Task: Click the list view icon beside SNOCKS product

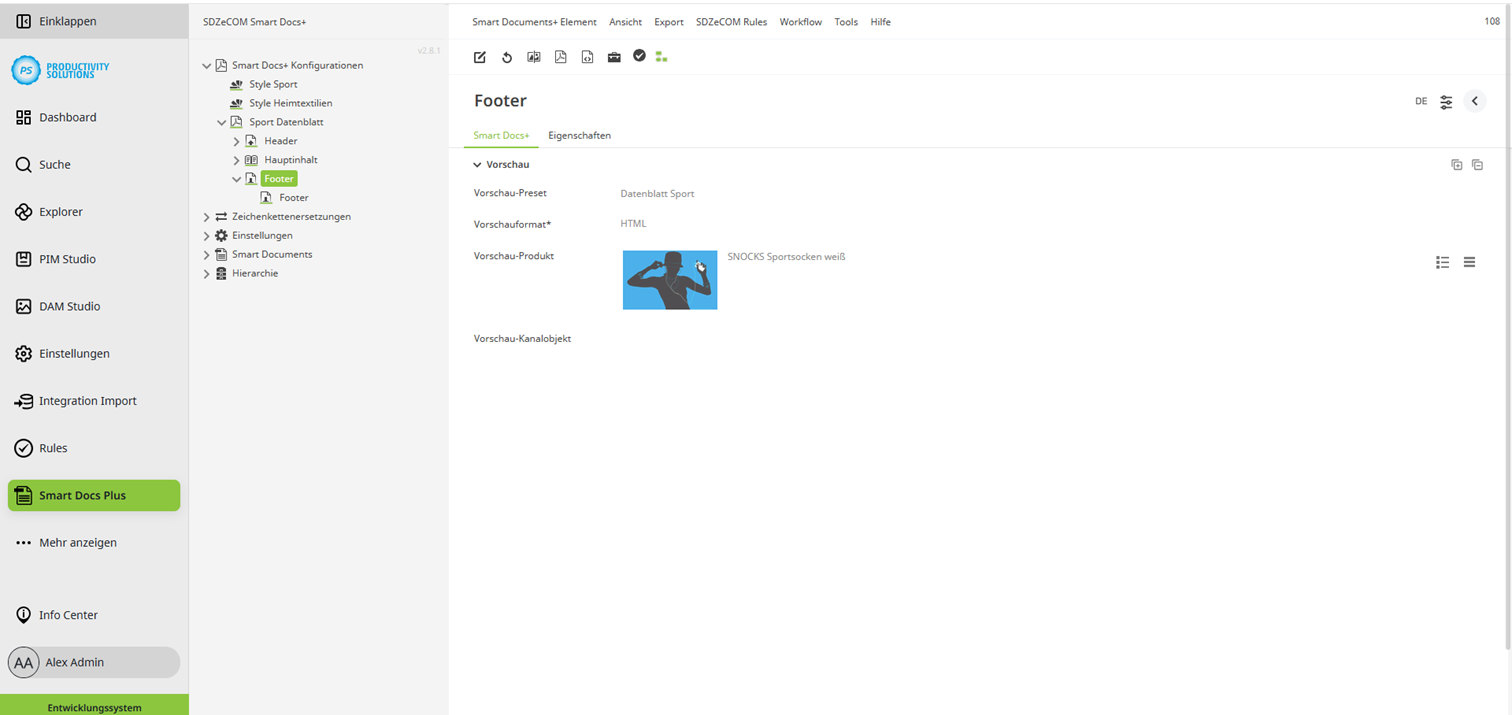Action: pos(1442,262)
